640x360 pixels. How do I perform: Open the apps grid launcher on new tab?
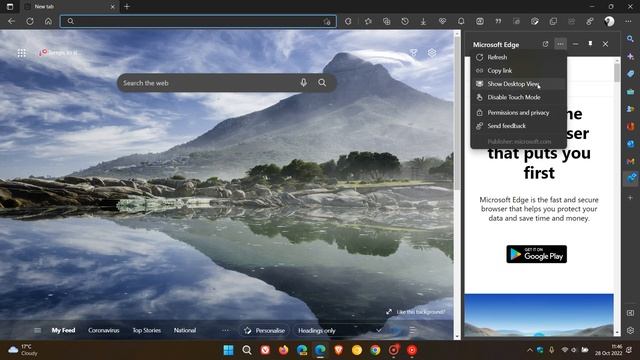(22, 53)
